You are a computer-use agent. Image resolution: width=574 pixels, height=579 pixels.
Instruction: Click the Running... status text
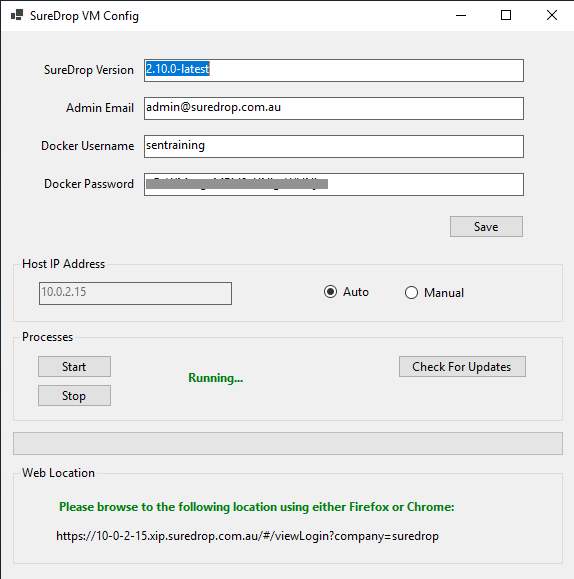pyautogui.click(x=216, y=378)
